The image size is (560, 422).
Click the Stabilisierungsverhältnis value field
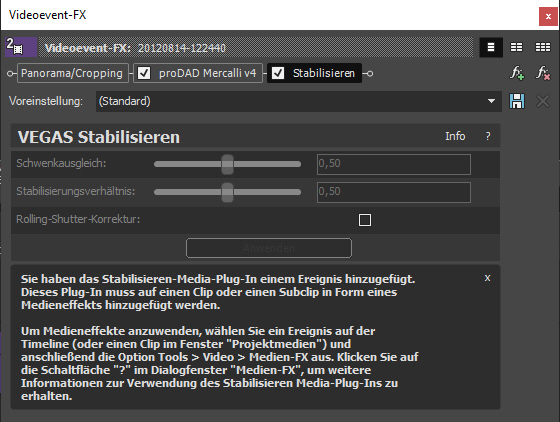tap(394, 192)
